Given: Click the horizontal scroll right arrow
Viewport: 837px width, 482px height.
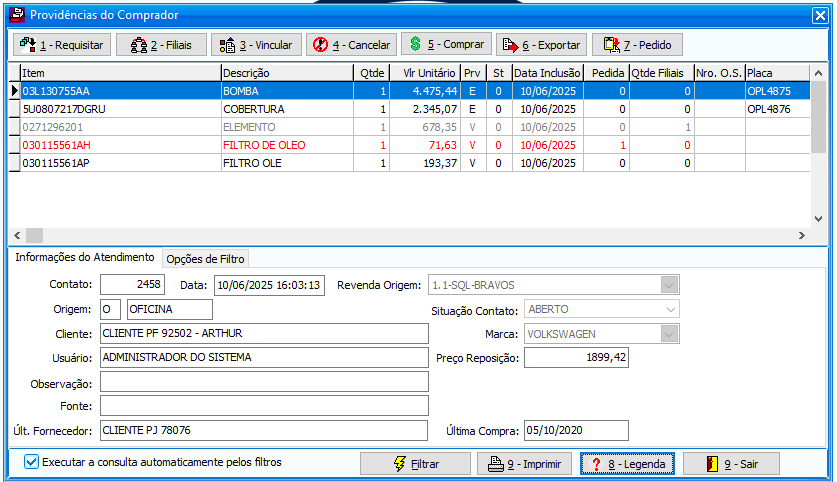Looking at the screenshot, I should click(x=802, y=235).
